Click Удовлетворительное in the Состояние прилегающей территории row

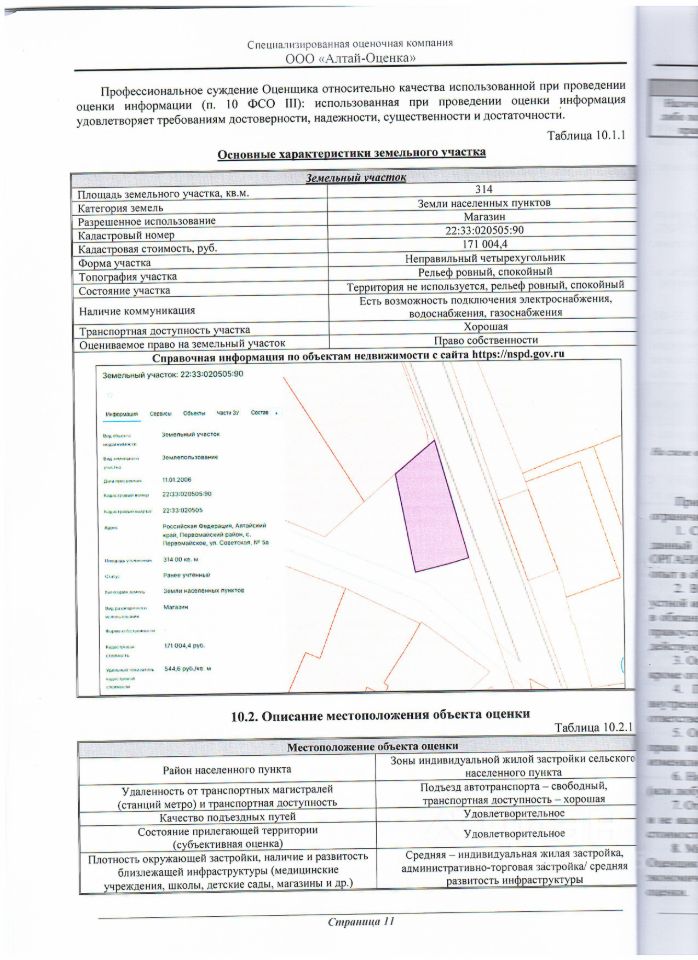[514, 834]
